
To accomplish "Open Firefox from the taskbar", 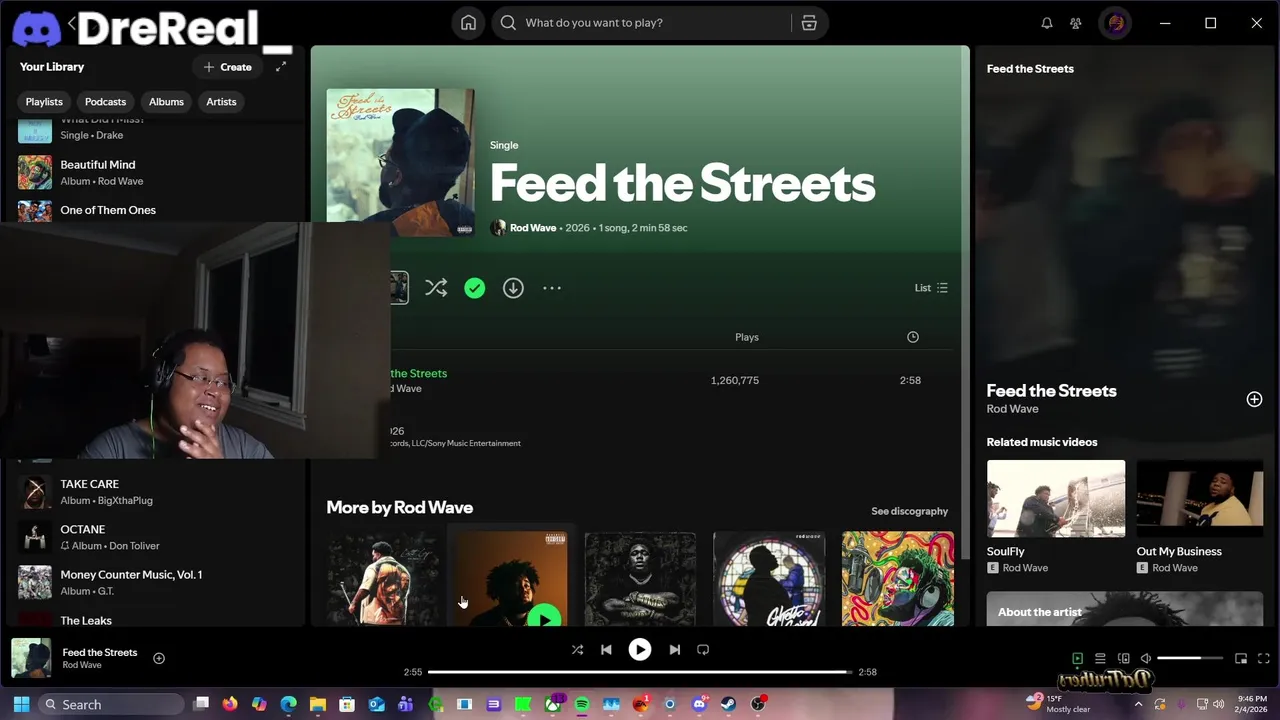I will pos(230,704).
